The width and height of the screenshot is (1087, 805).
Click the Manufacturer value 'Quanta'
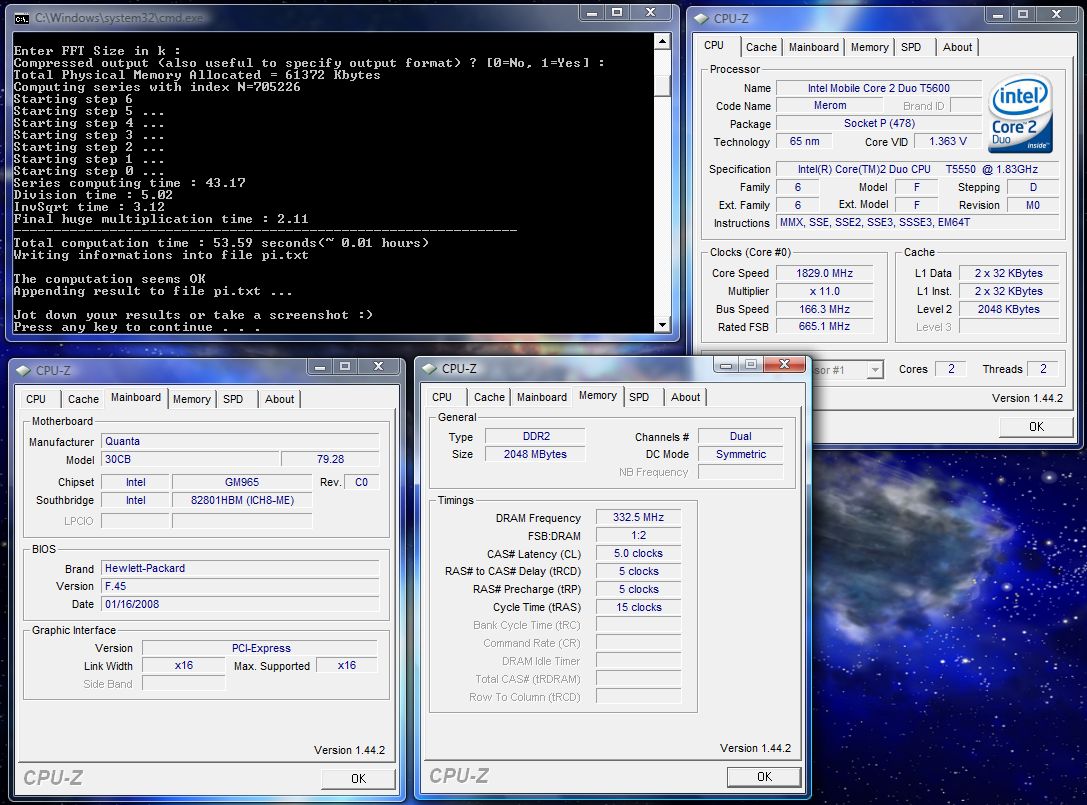point(240,441)
